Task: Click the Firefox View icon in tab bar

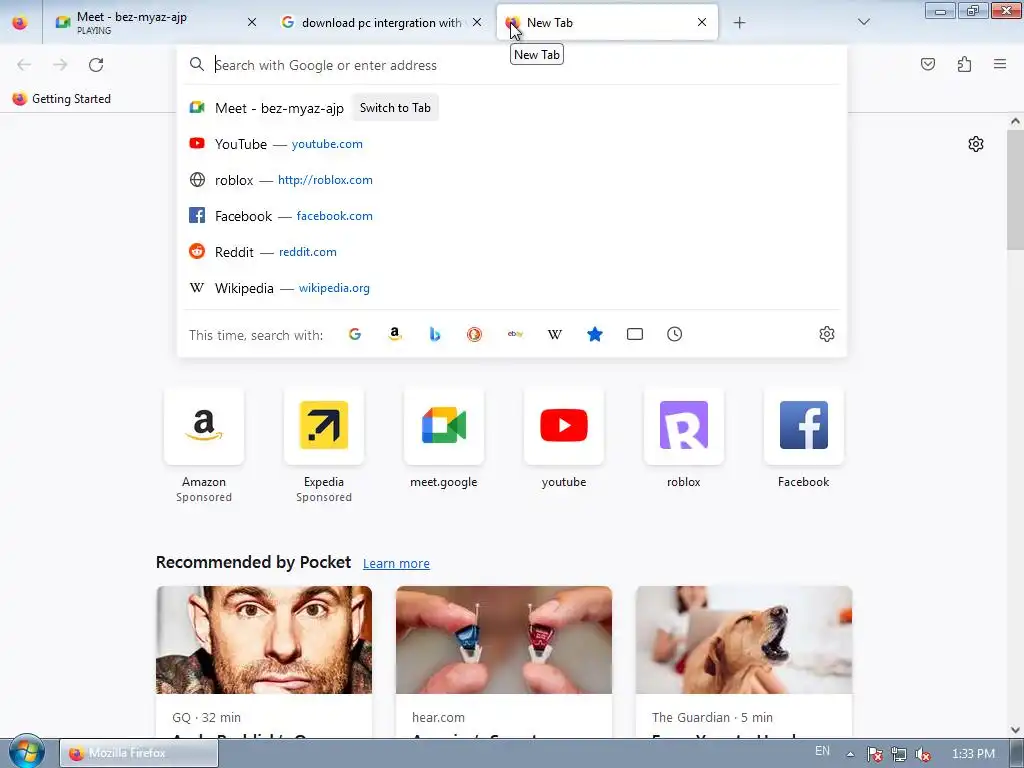Action: (20, 22)
